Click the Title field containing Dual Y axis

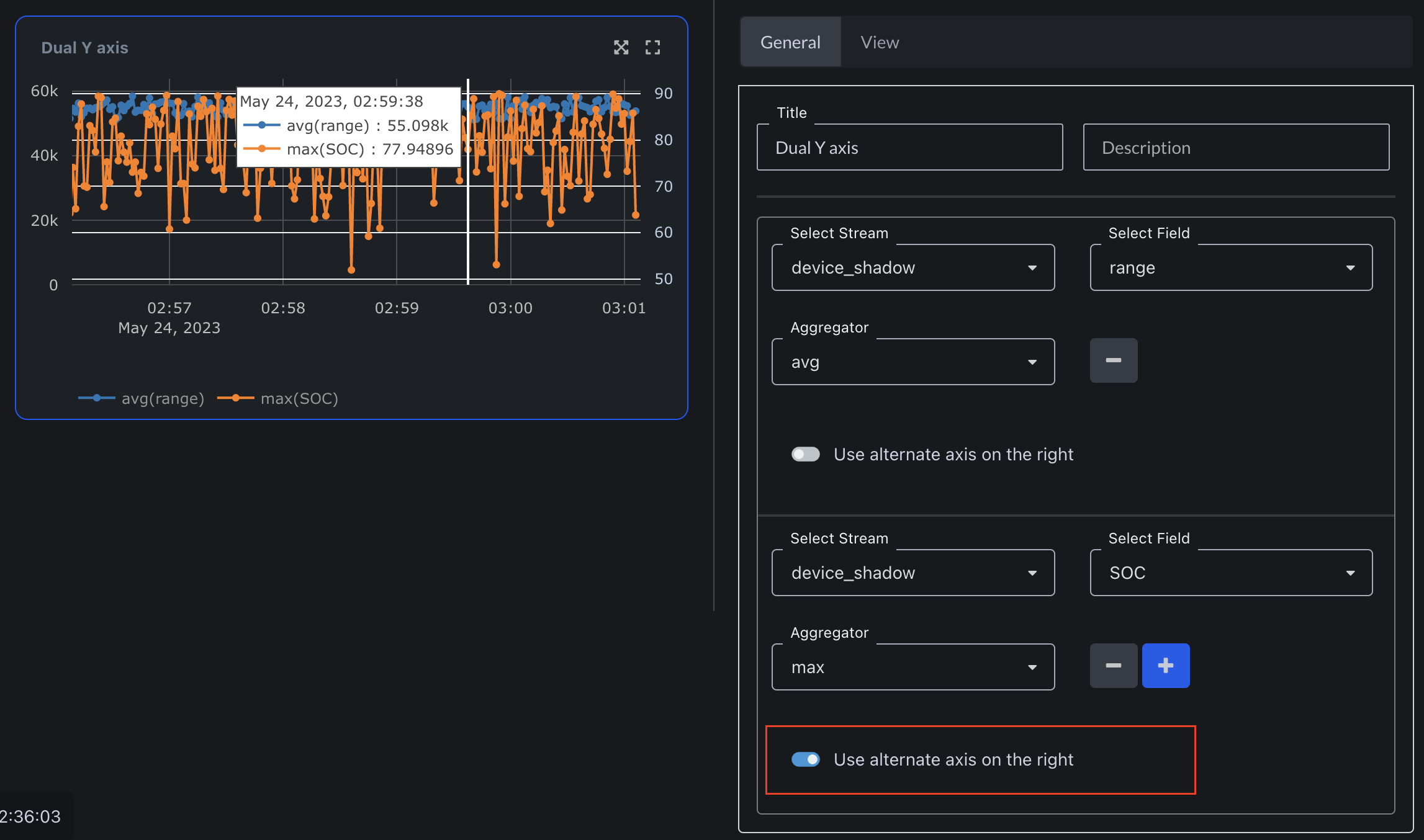909,148
